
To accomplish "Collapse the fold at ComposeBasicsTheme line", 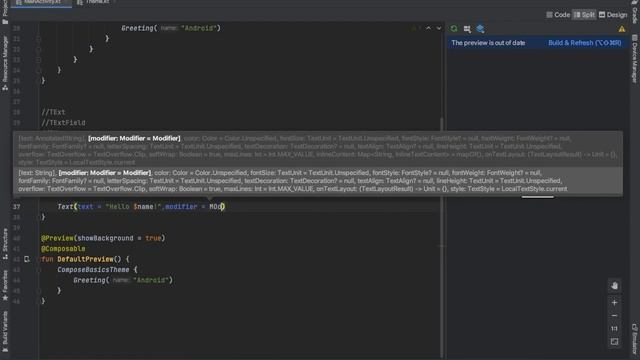I will tap(38, 270).
